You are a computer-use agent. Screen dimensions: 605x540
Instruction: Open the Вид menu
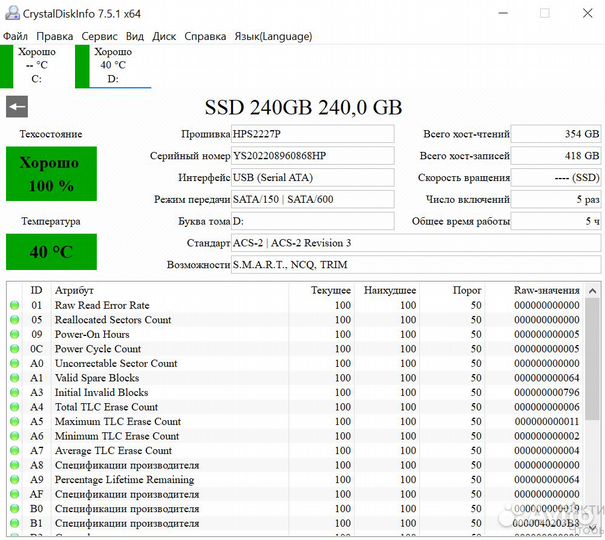(135, 36)
